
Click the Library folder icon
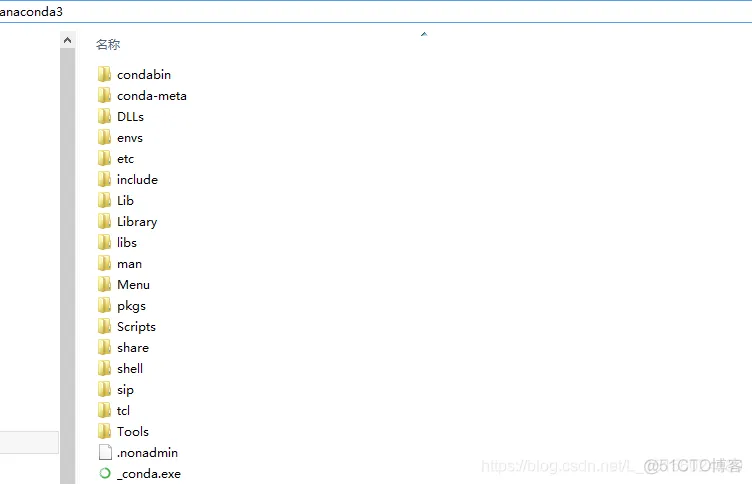(104, 222)
